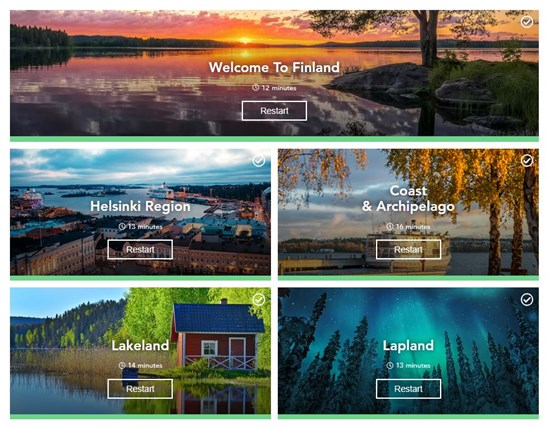Screen dimensions: 550x428
Task: Select the Lakeland title text
Action: [x=140, y=346]
